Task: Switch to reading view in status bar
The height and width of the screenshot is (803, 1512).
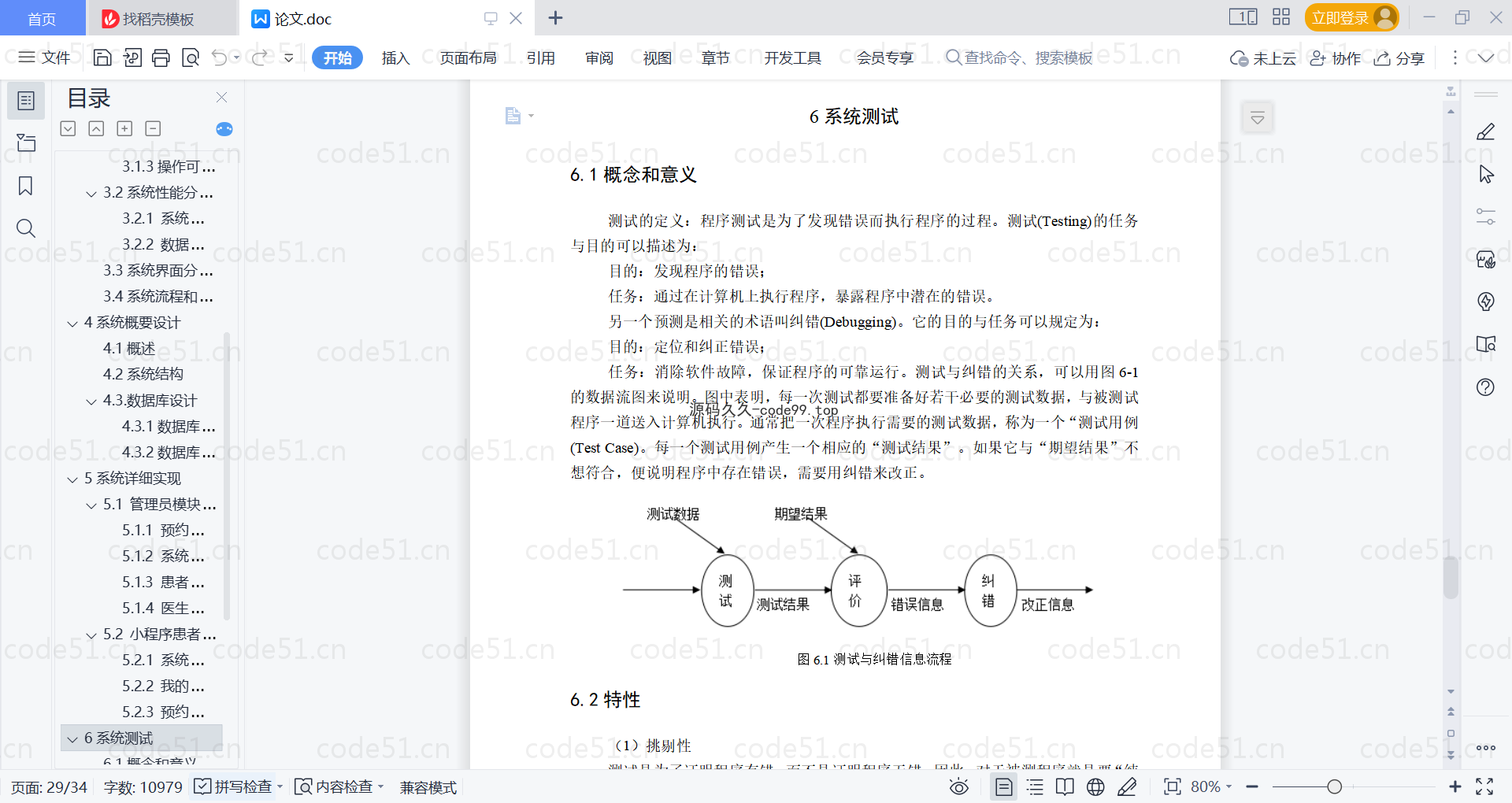Action: [1065, 786]
